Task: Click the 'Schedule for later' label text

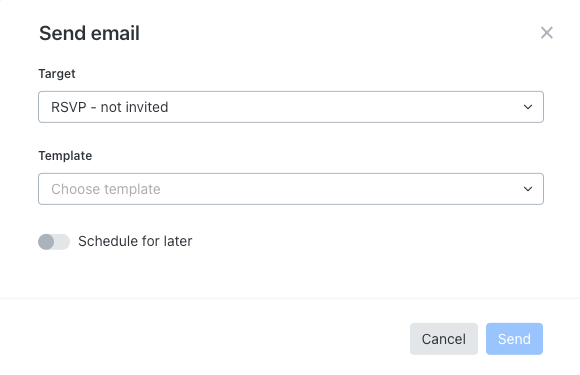Action: (x=135, y=241)
